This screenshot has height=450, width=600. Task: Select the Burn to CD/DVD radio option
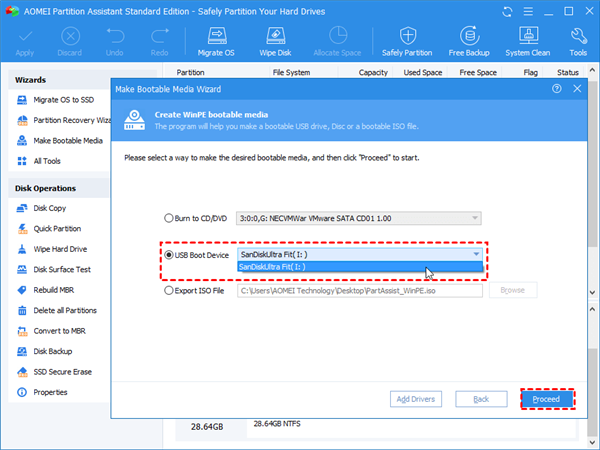click(169, 218)
